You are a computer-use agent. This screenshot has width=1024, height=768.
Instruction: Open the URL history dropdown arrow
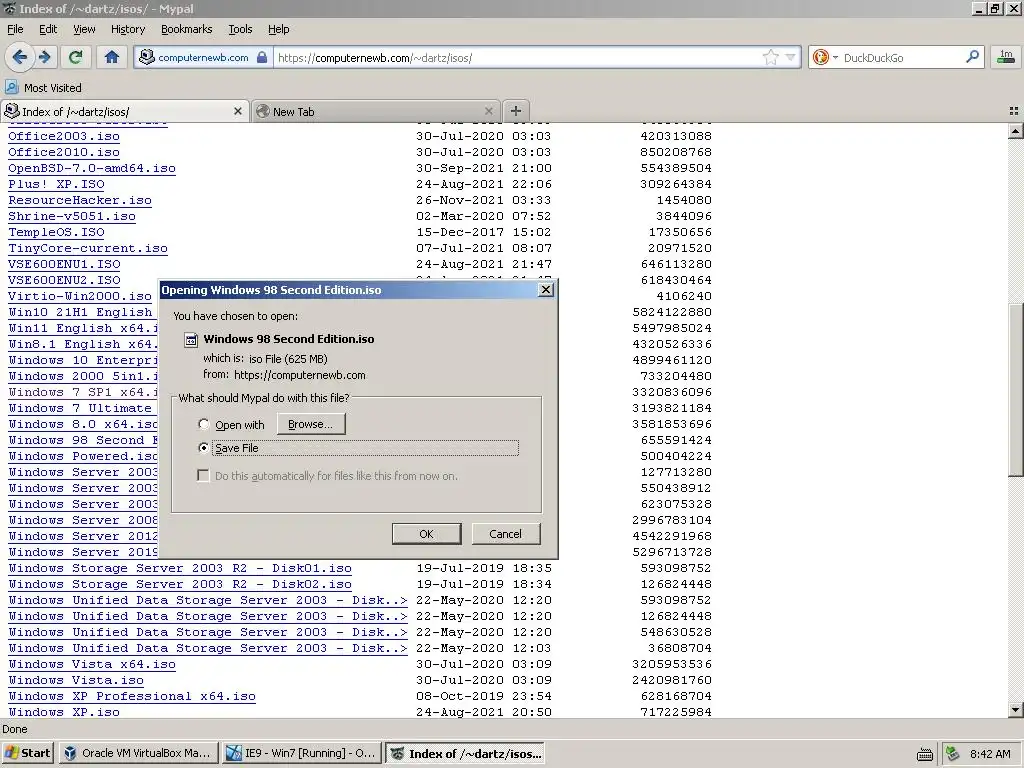coord(790,57)
